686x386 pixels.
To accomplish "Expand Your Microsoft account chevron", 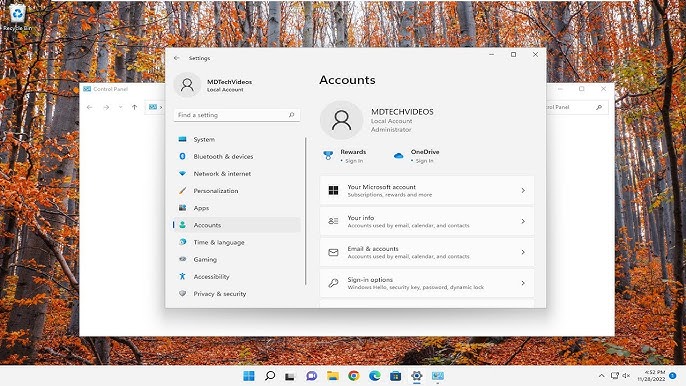I will pyautogui.click(x=523, y=190).
